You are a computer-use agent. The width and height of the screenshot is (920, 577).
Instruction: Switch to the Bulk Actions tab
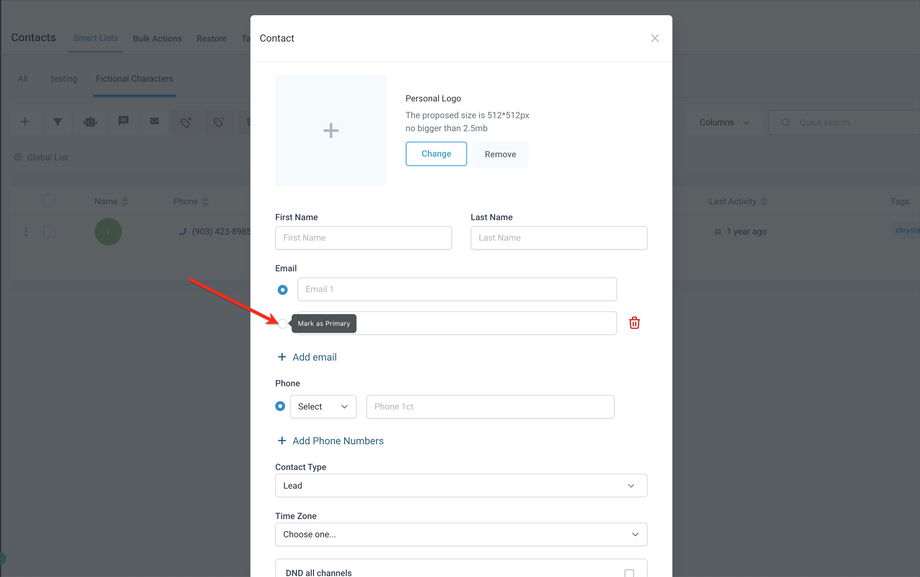tap(157, 39)
